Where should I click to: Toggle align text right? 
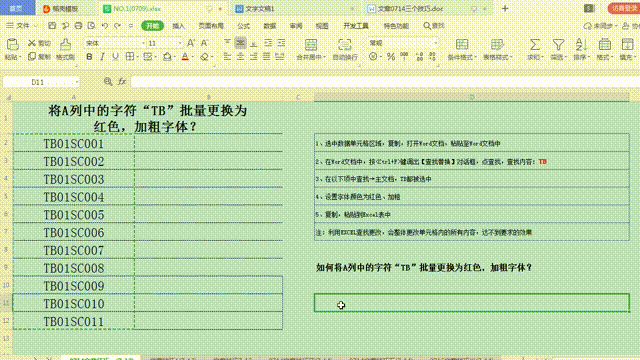coord(253,57)
